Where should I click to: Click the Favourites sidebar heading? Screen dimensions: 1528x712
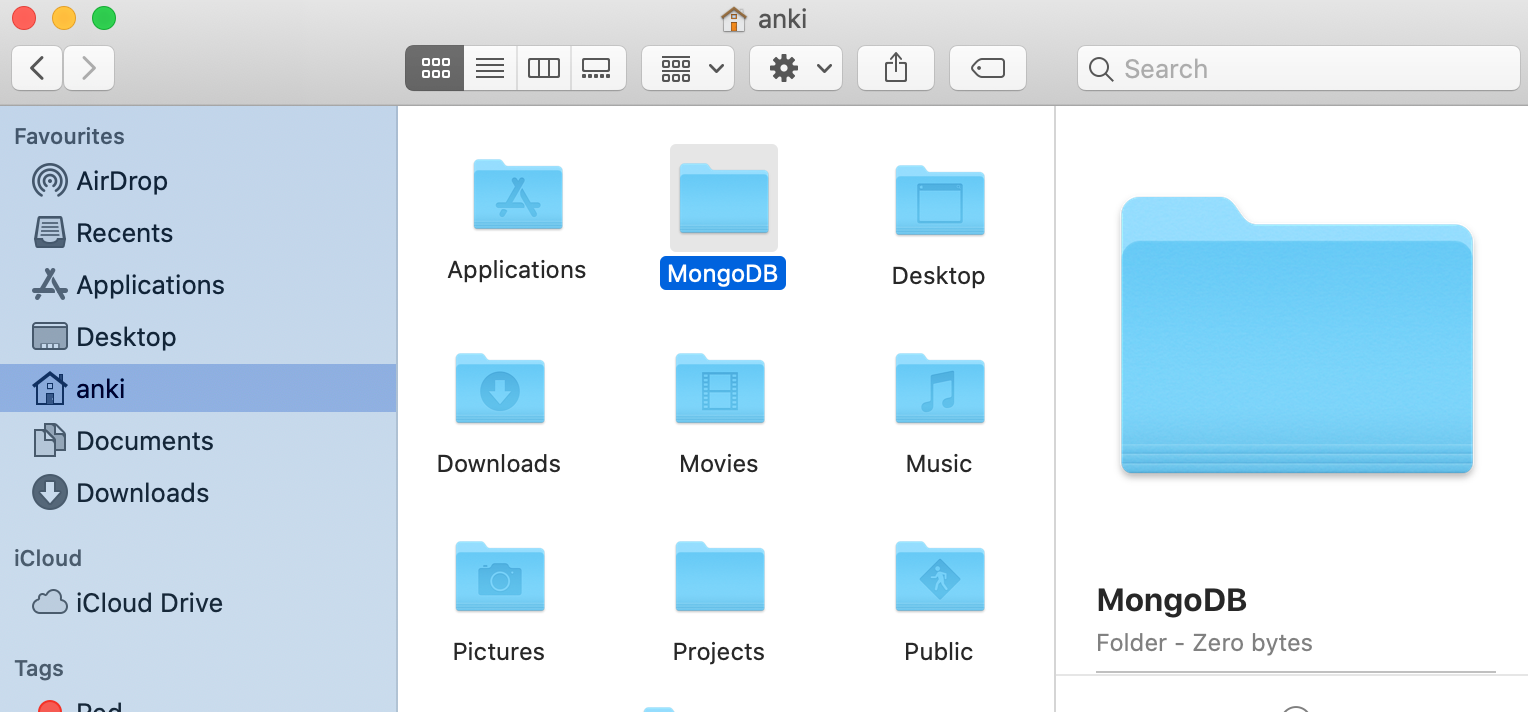(x=69, y=136)
